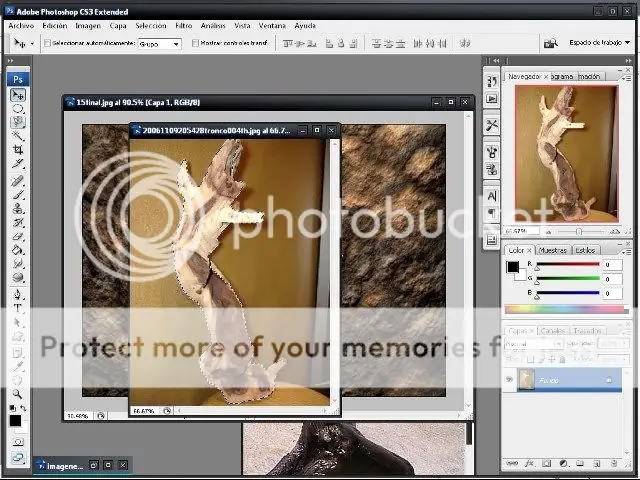Open the Espacio de trabajo dropdown

[x=599, y=42]
